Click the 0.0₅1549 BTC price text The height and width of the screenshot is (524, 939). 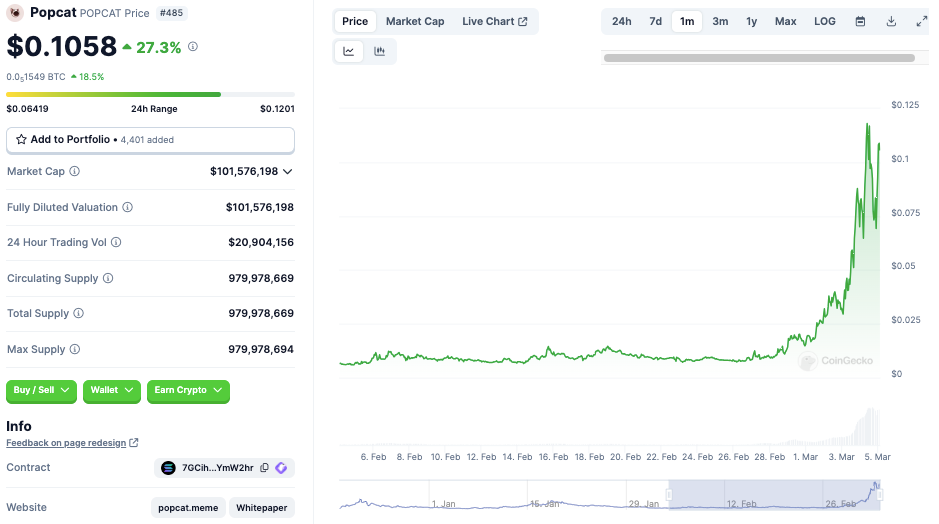[x=36, y=77]
